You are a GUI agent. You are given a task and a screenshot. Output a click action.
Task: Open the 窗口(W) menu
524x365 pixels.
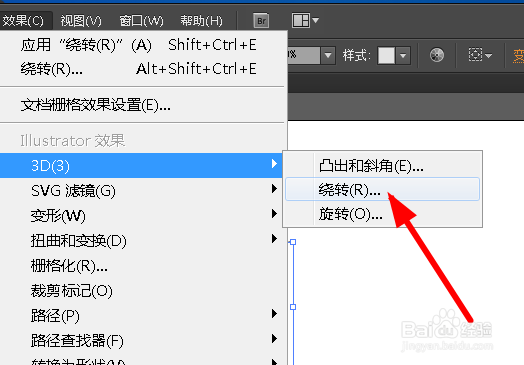point(142,21)
